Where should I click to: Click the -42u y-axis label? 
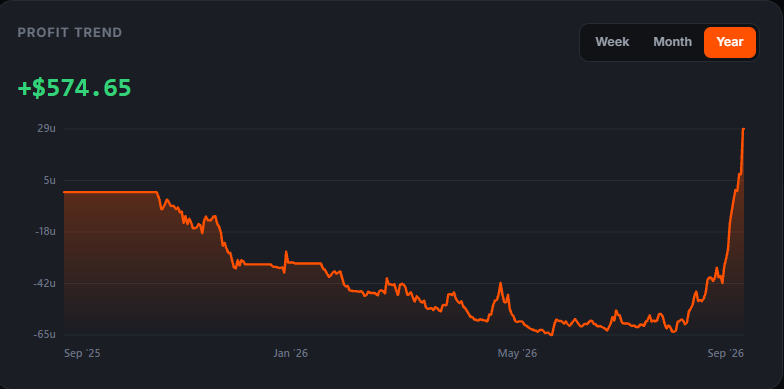click(44, 284)
